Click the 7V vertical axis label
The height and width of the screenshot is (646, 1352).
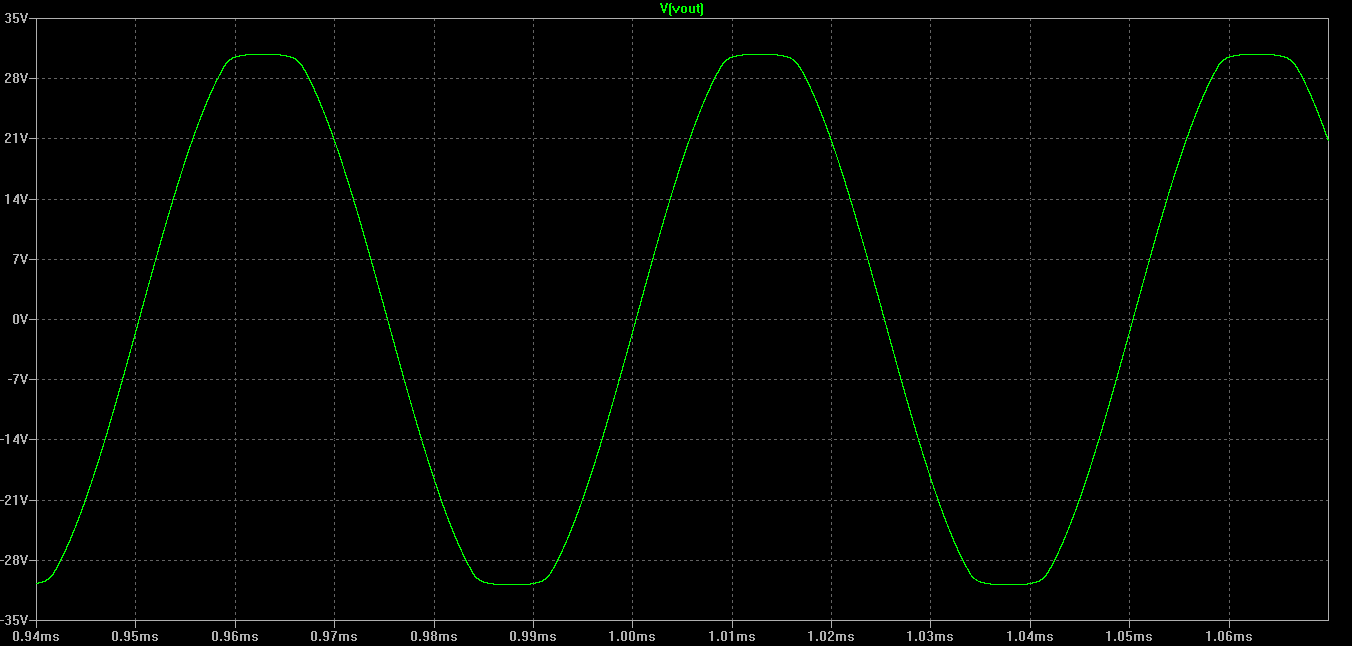point(20,259)
